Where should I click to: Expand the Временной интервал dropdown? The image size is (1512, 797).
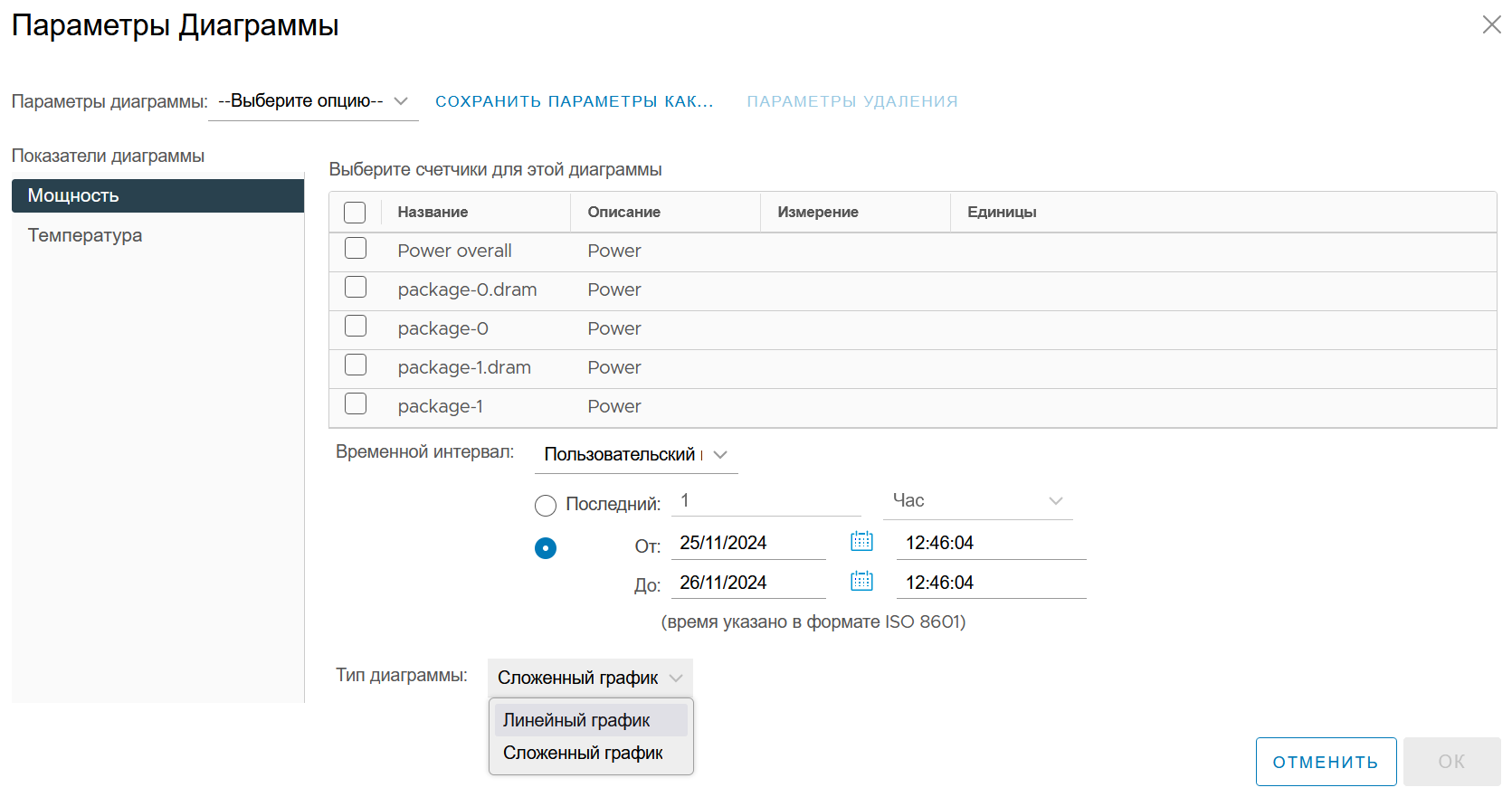636,455
